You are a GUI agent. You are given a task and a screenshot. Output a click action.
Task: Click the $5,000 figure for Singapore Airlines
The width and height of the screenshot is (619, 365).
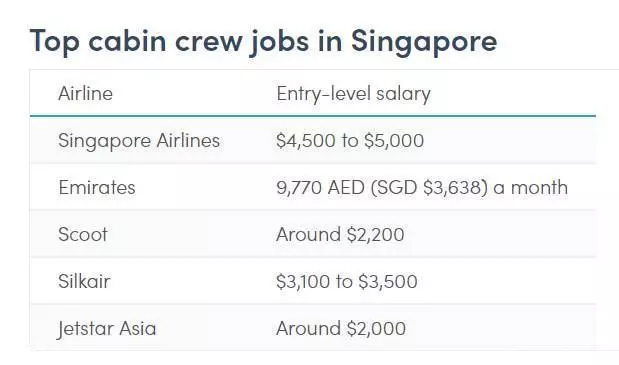(x=394, y=141)
